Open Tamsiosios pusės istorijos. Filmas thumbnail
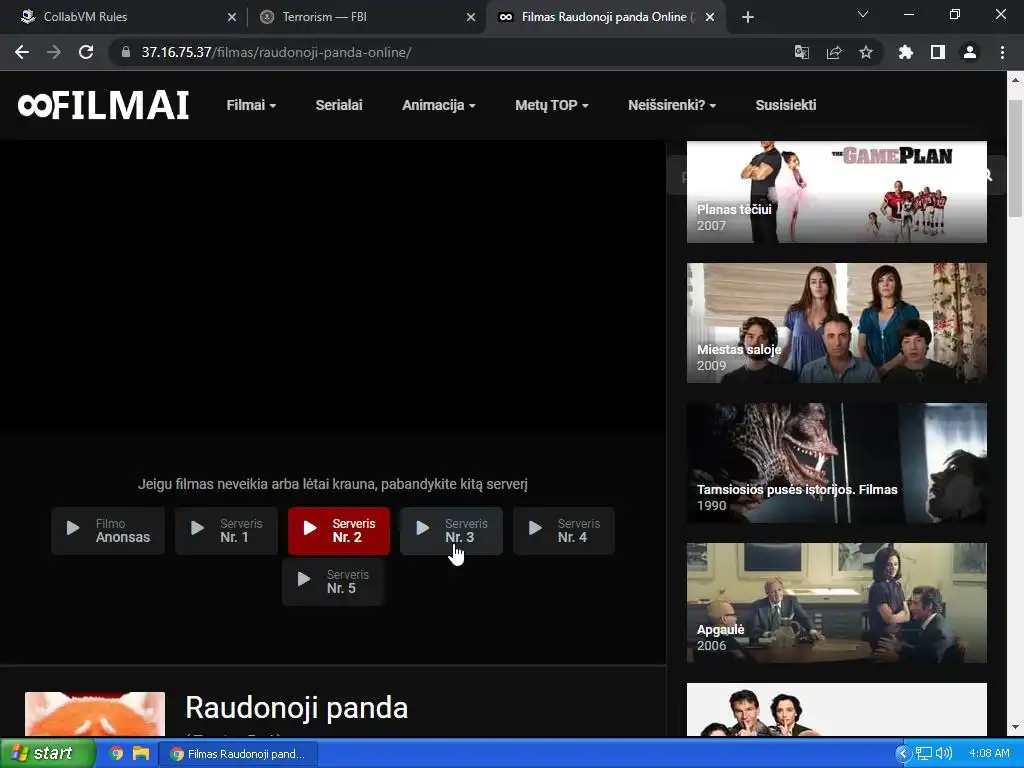Screen dimensions: 1024x768 click(837, 463)
